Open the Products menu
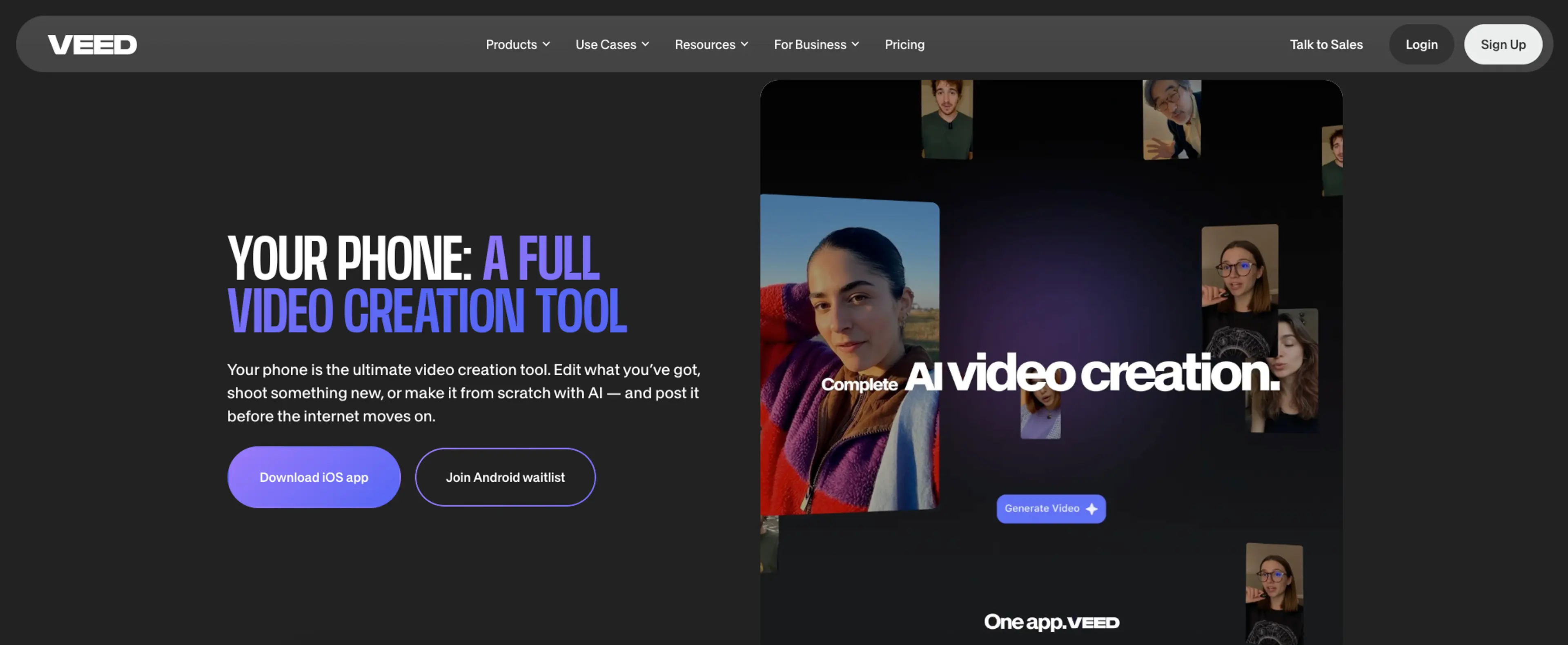The image size is (1568, 645). pos(517,44)
